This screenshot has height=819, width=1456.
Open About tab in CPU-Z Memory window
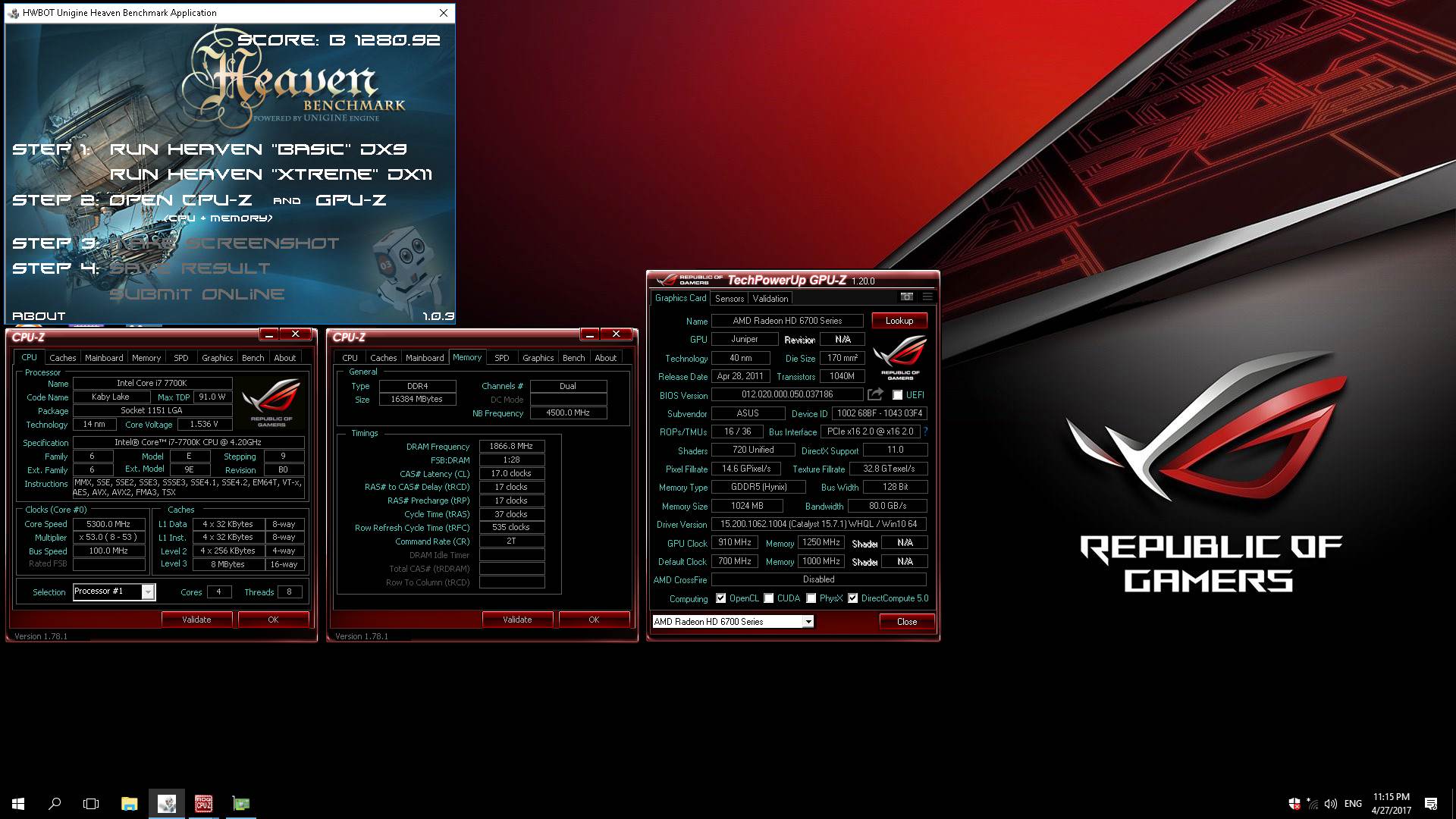[x=605, y=358]
